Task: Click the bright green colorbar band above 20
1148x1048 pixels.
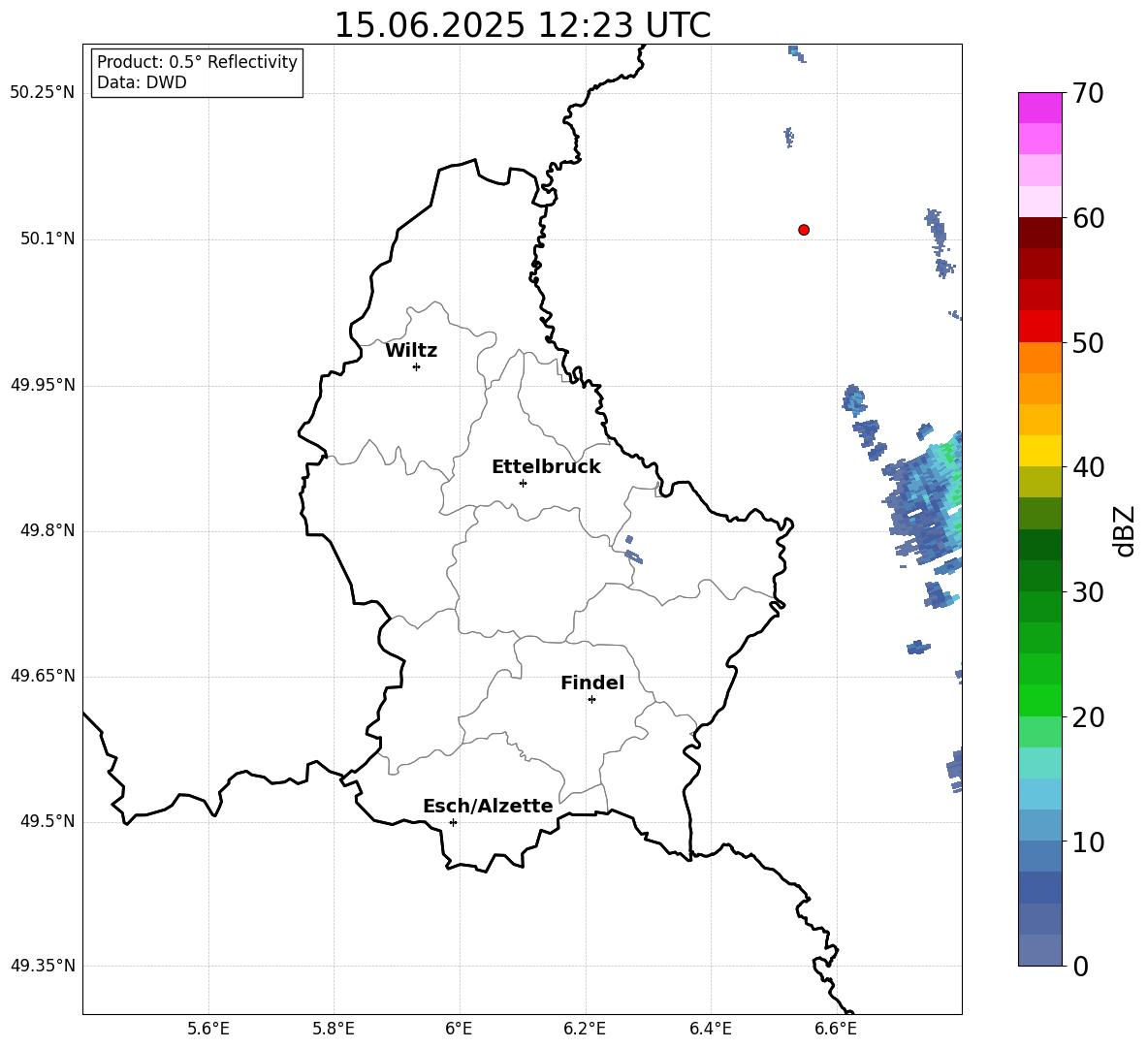Action: [x=1039, y=700]
